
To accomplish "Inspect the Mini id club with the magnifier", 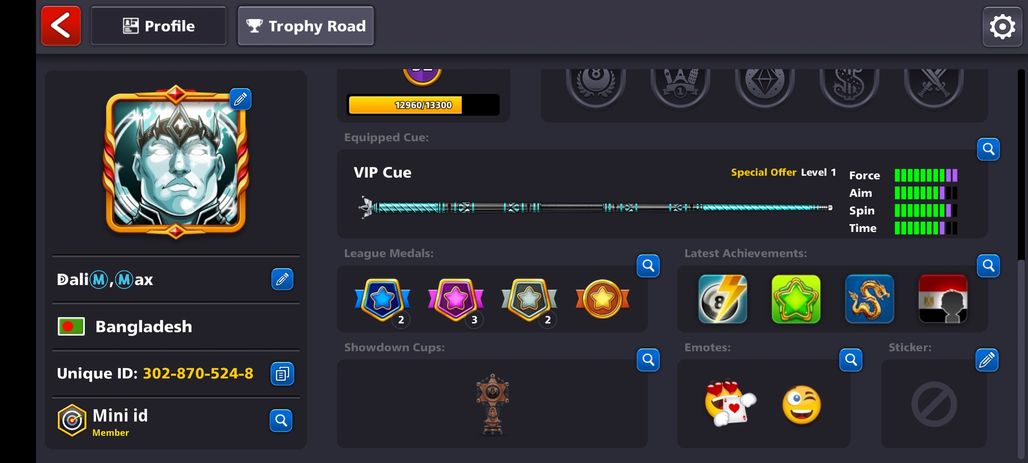I will 281,420.
